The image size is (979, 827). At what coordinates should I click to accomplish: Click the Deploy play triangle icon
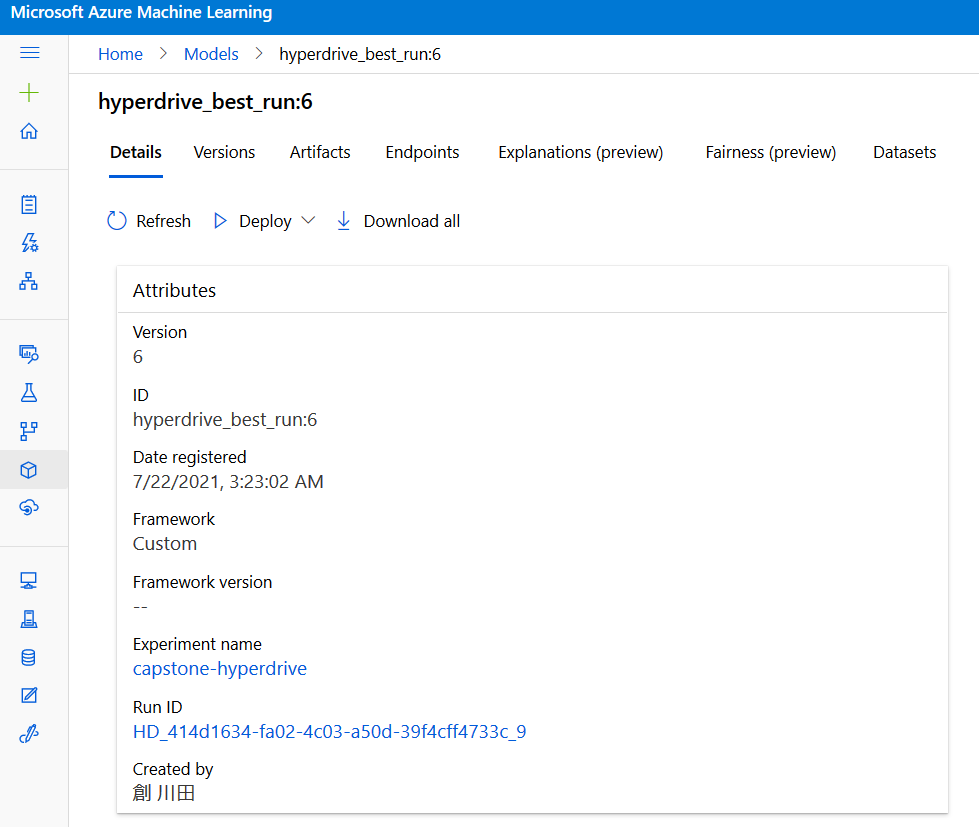click(220, 220)
